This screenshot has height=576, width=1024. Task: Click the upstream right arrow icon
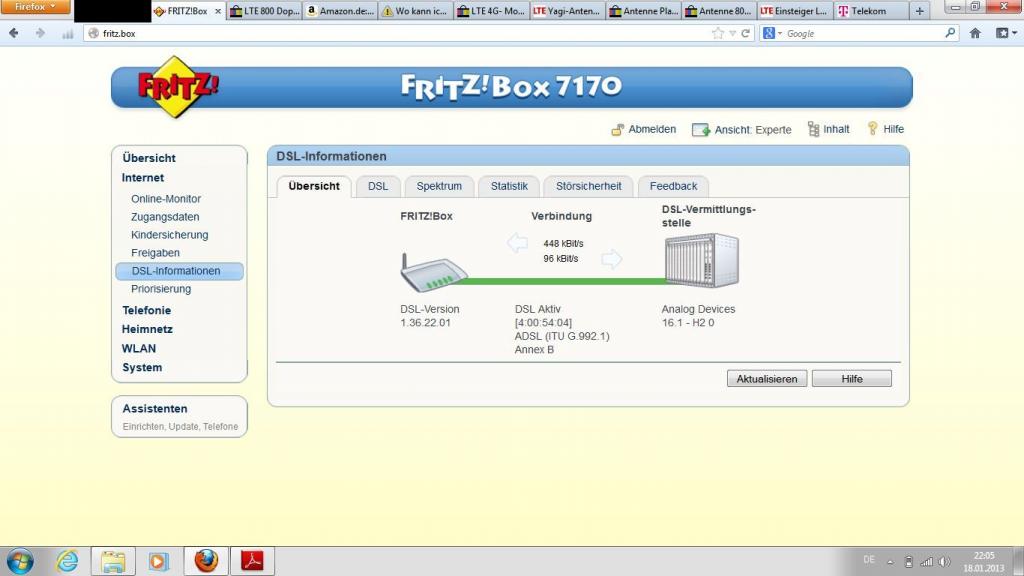click(x=611, y=259)
